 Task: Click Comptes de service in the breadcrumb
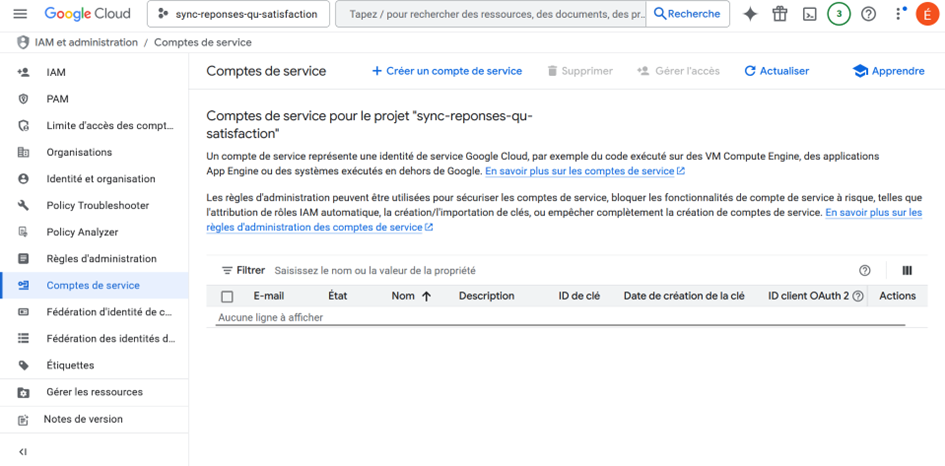click(x=203, y=43)
